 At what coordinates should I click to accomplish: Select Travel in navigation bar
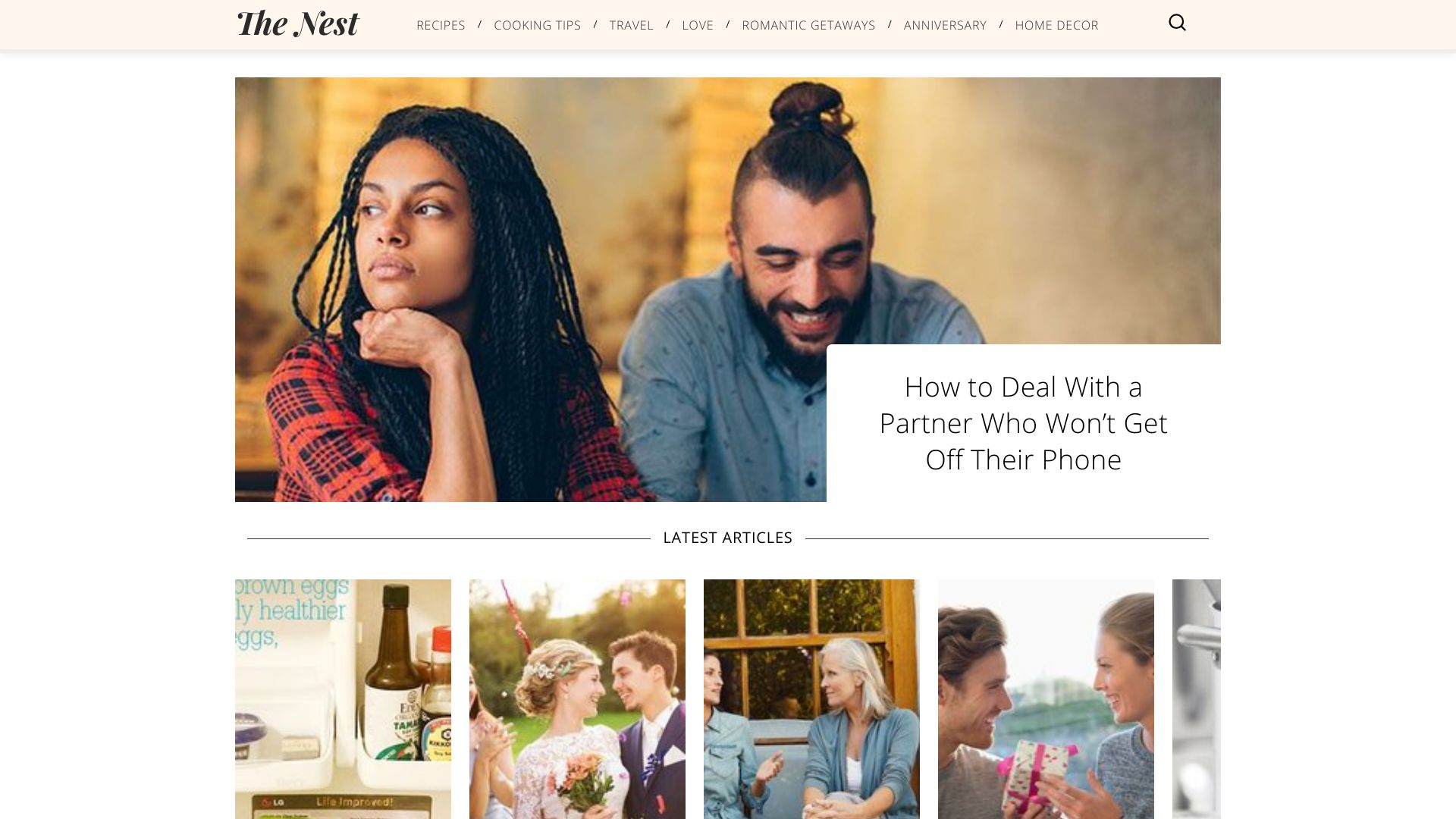631,25
